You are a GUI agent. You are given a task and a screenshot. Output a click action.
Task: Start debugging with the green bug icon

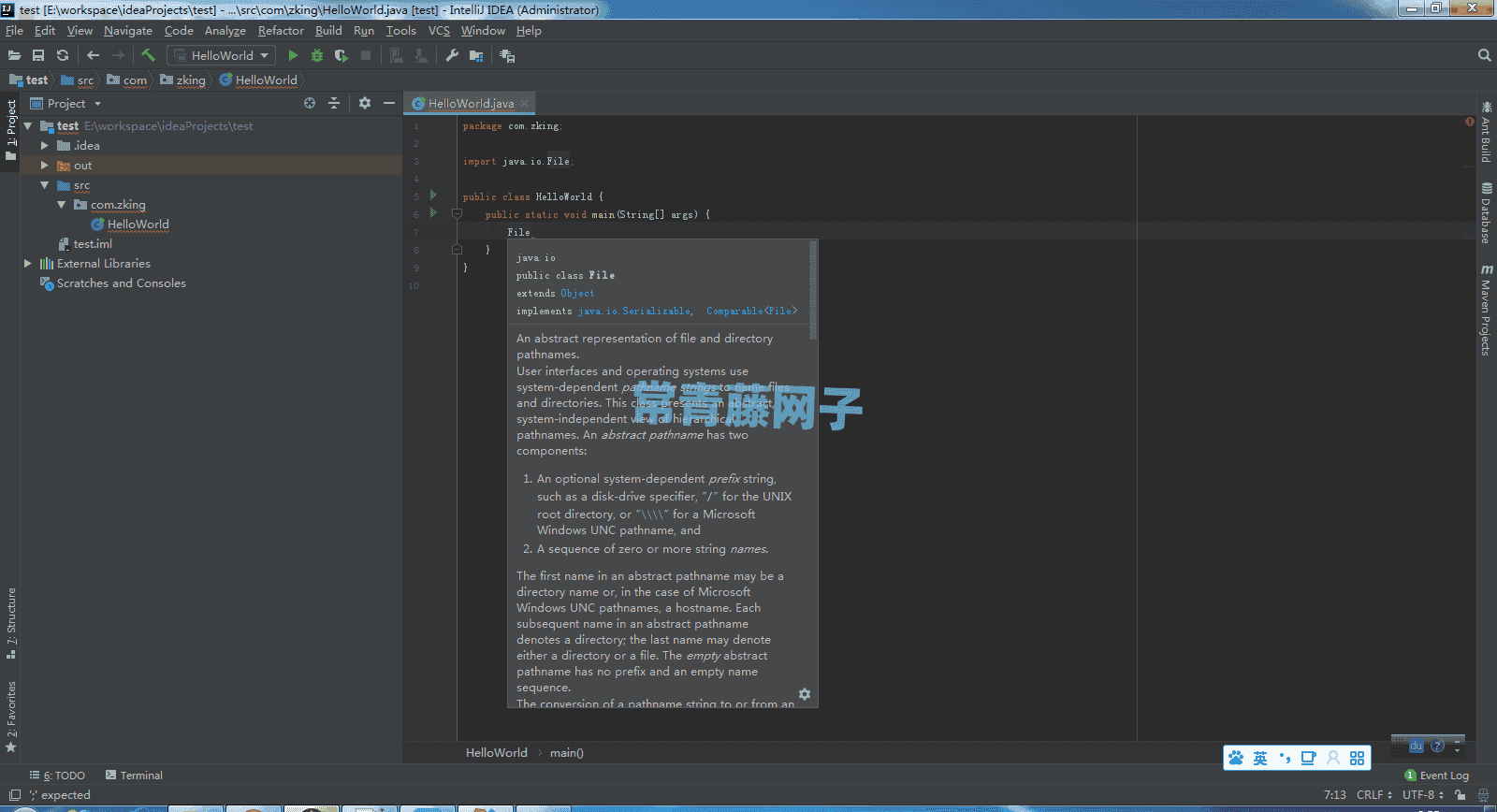point(317,56)
